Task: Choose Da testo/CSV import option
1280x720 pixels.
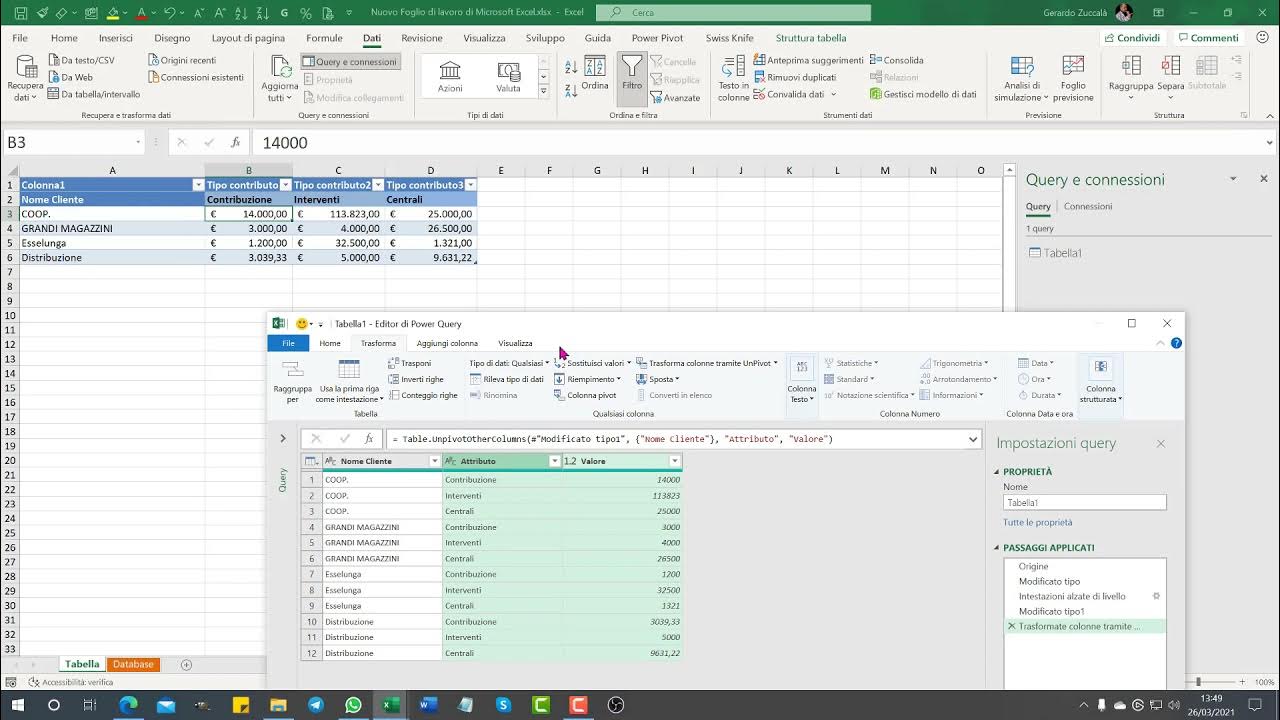Action: click(81, 60)
